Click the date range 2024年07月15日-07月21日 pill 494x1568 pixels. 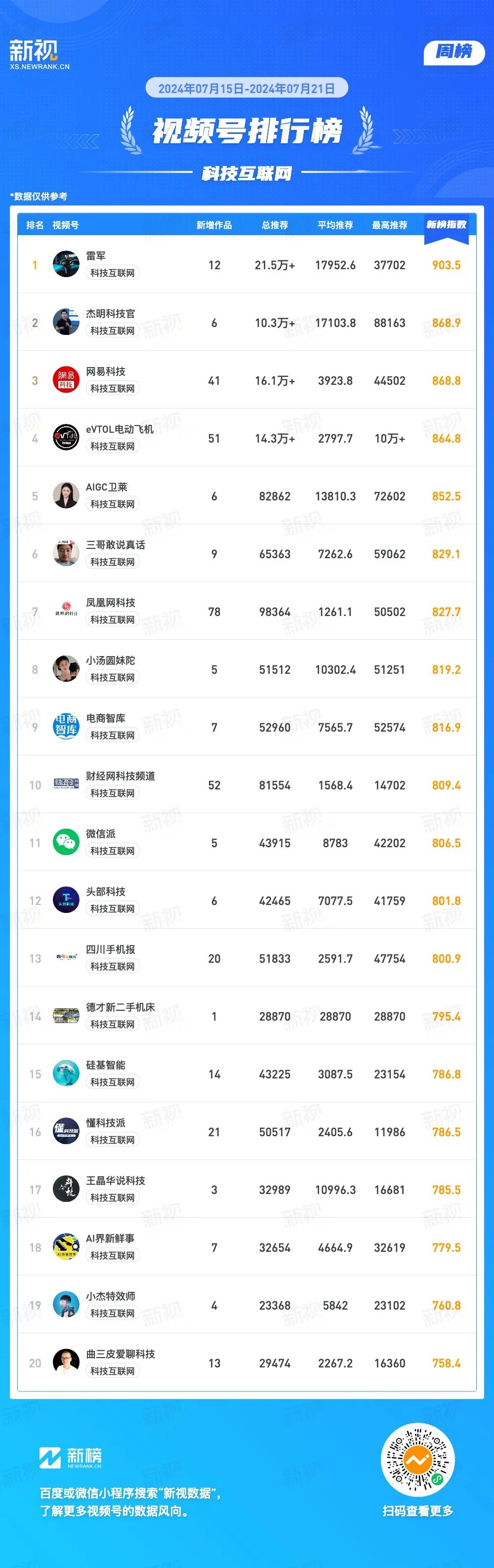pos(247,88)
